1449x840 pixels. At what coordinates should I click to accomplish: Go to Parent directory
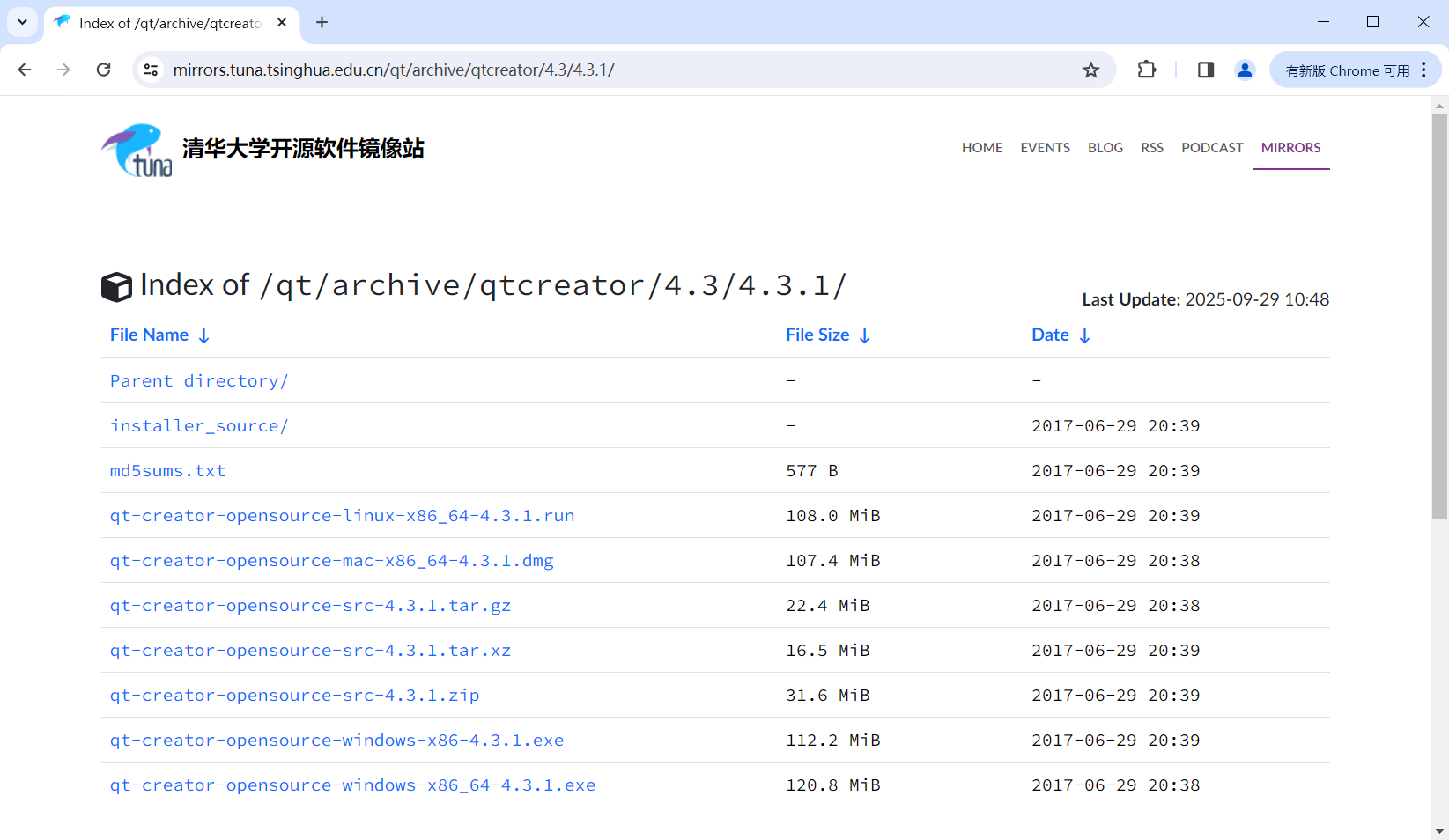coord(199,380)
